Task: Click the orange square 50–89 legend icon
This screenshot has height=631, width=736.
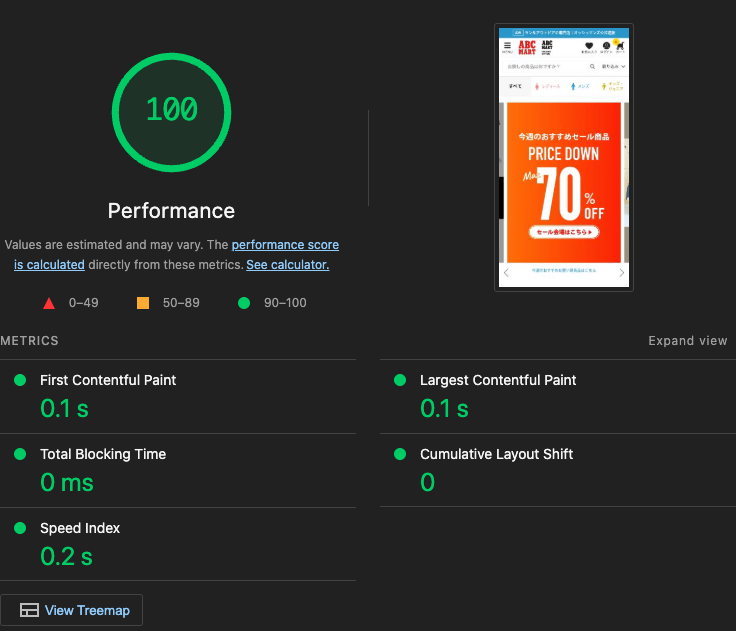Action: [143, 303]
